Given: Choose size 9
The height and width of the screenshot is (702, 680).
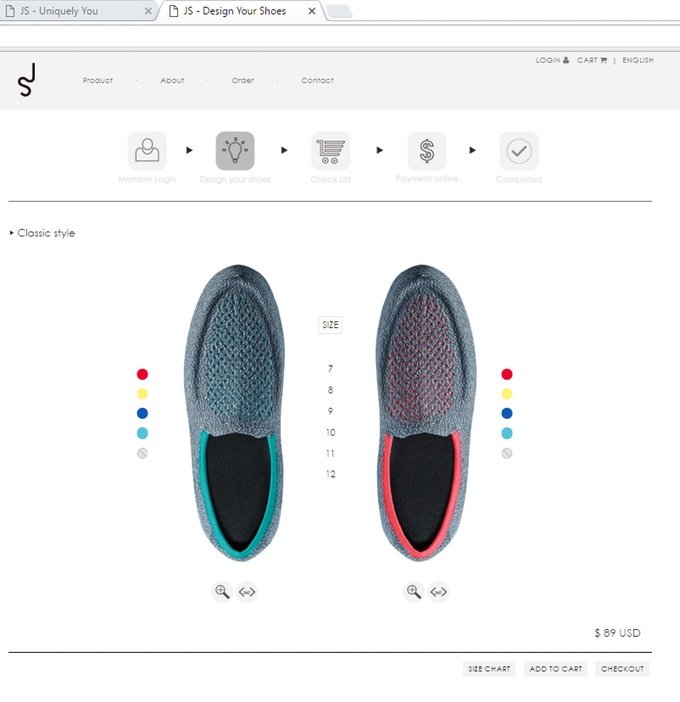Looking at the screenshot, I should [x=330, y=411].
